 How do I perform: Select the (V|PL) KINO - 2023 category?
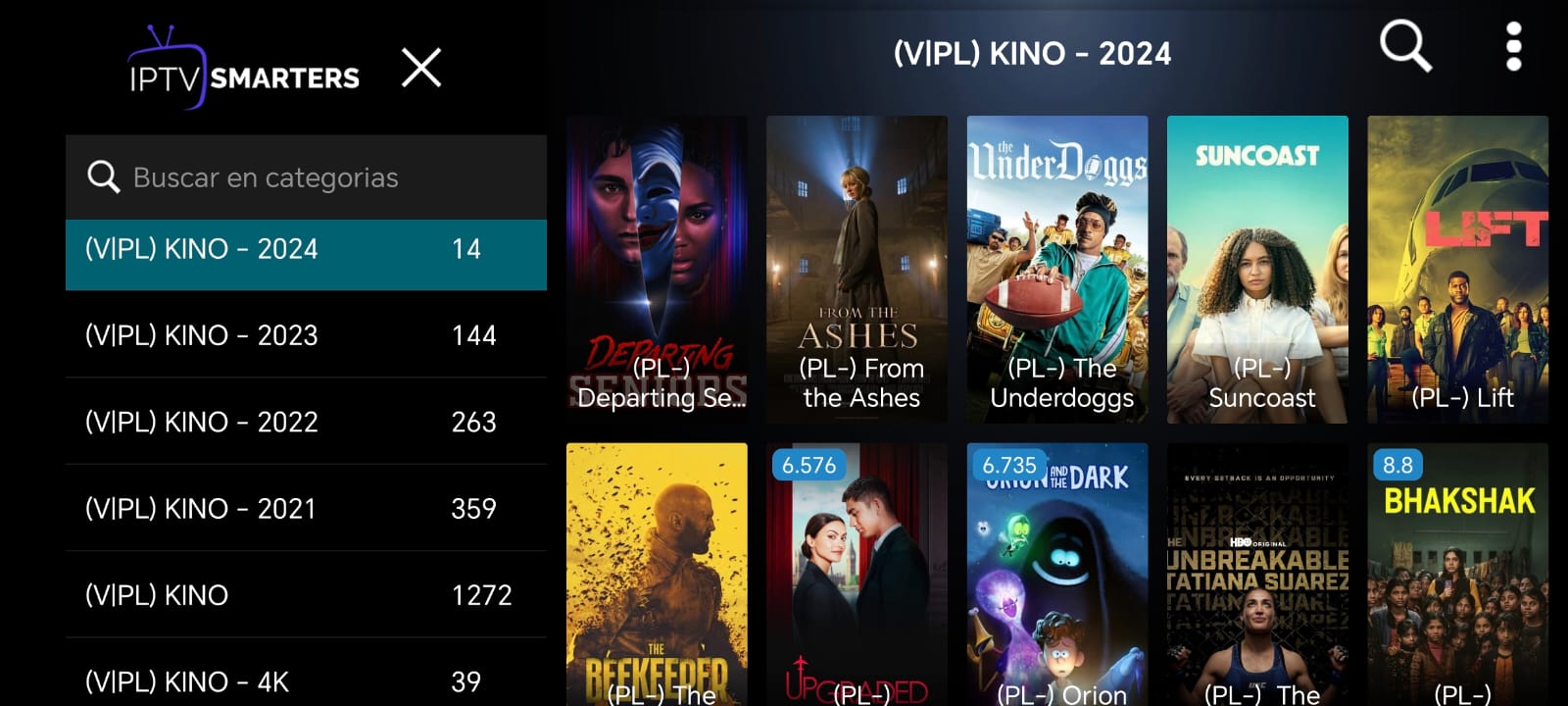coord(306,335)
